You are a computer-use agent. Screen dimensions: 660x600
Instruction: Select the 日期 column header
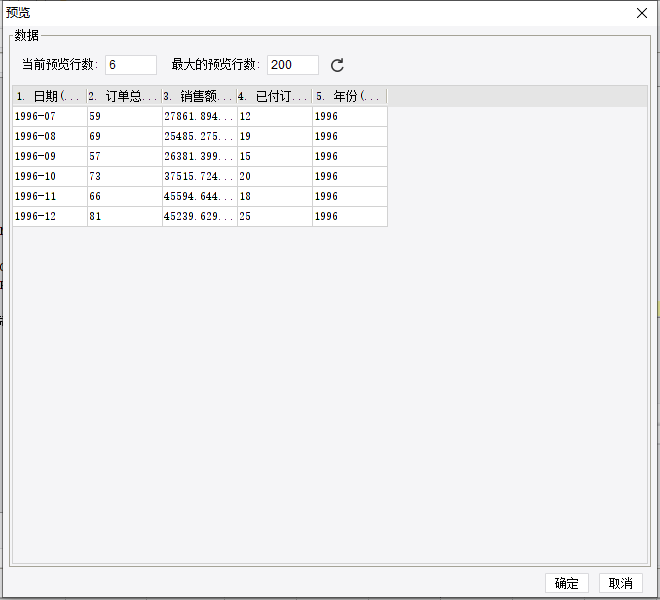pyautogui.click(x=50, y=96)
